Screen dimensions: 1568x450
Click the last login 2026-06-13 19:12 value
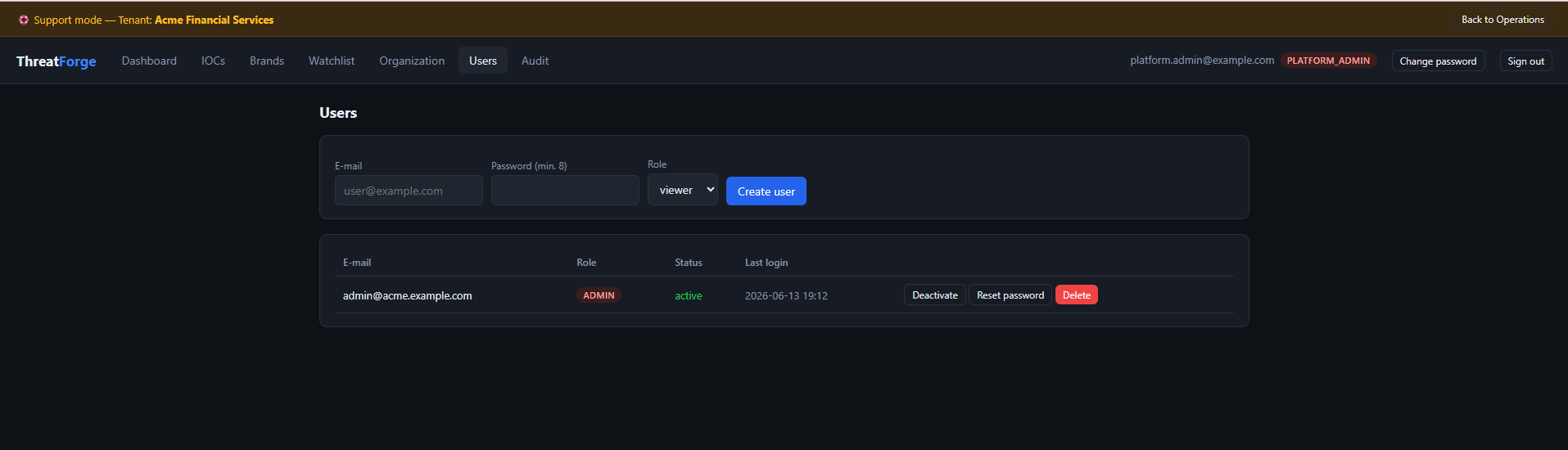coord(786,295)
